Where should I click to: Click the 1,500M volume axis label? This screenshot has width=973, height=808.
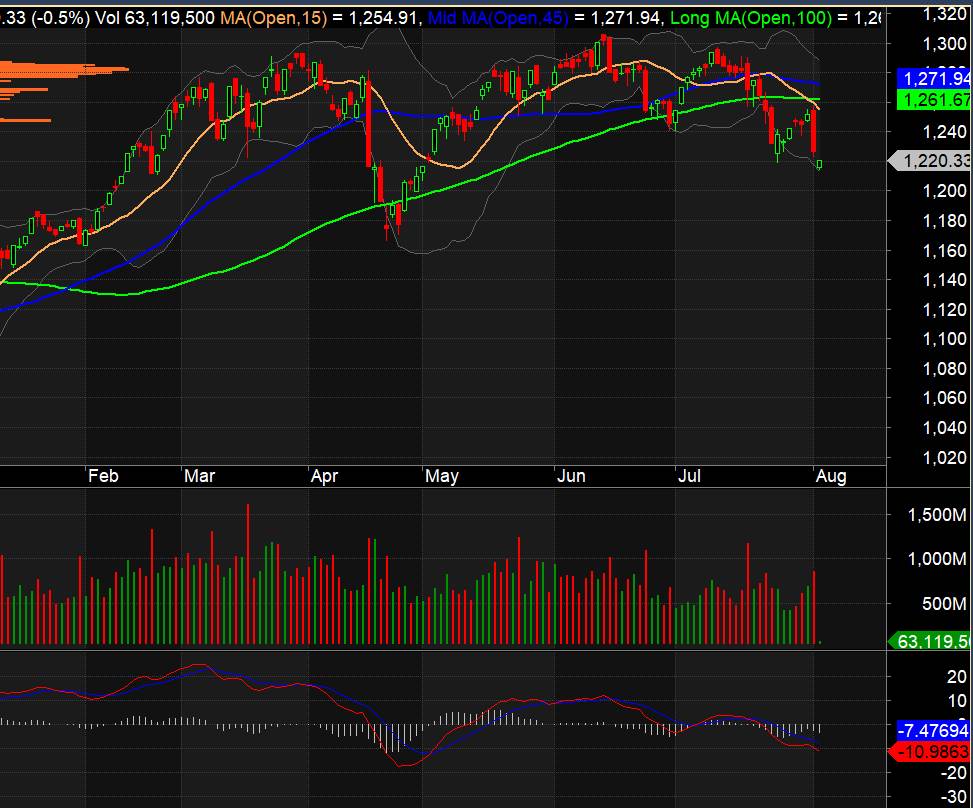coord(937,514)
